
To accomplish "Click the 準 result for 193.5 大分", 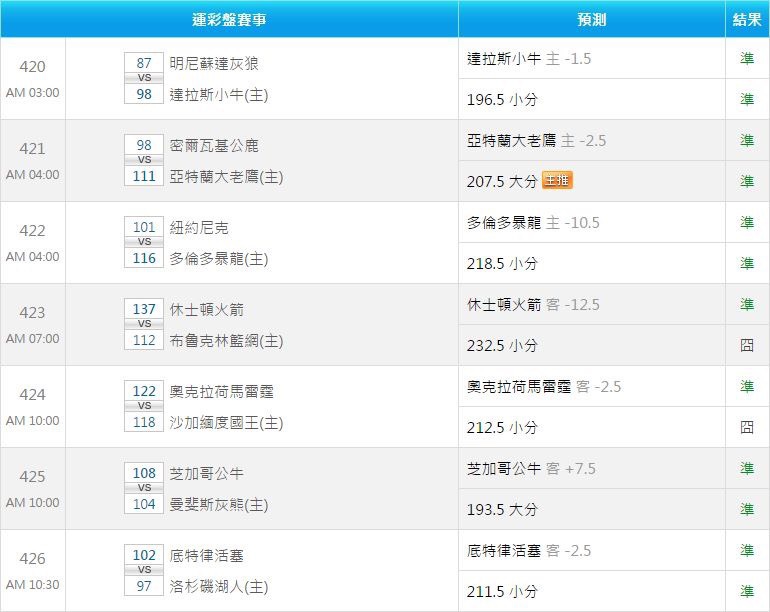I will click(x=747, y=509).
